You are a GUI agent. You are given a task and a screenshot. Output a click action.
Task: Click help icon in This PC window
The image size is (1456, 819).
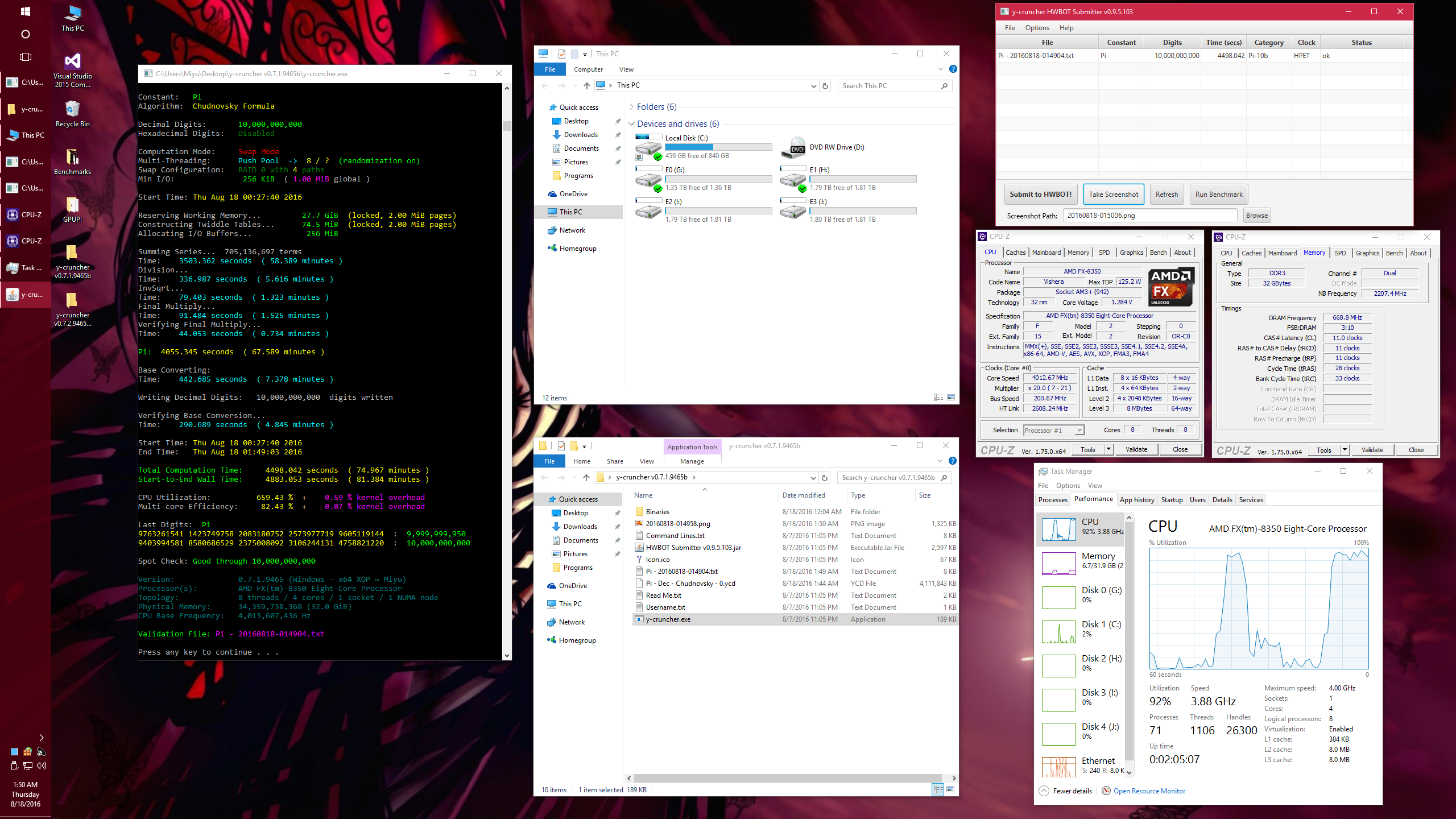953,69
